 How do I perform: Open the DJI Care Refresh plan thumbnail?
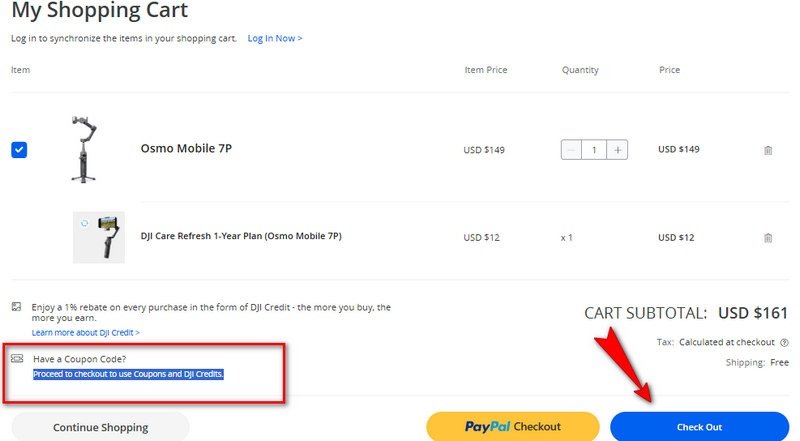(x=99, y=237)
